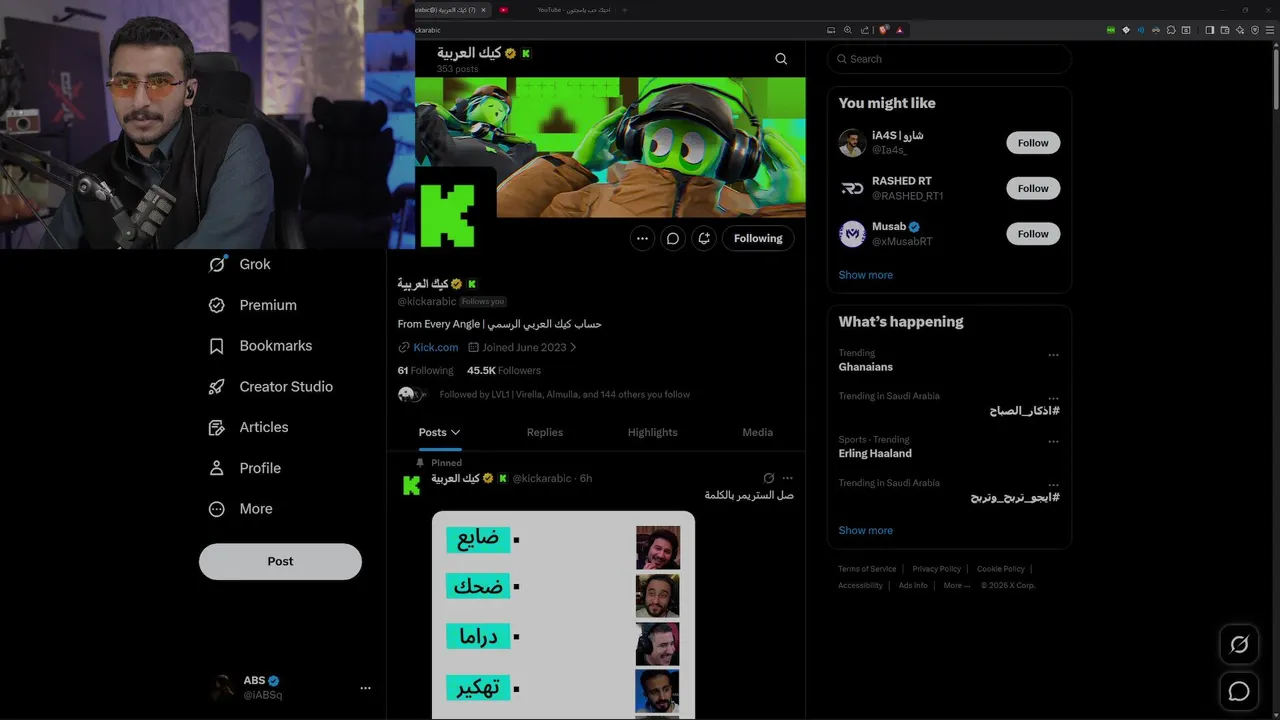Open a new browser tab
1280x720 pixels.
click(x=625, y=10)
